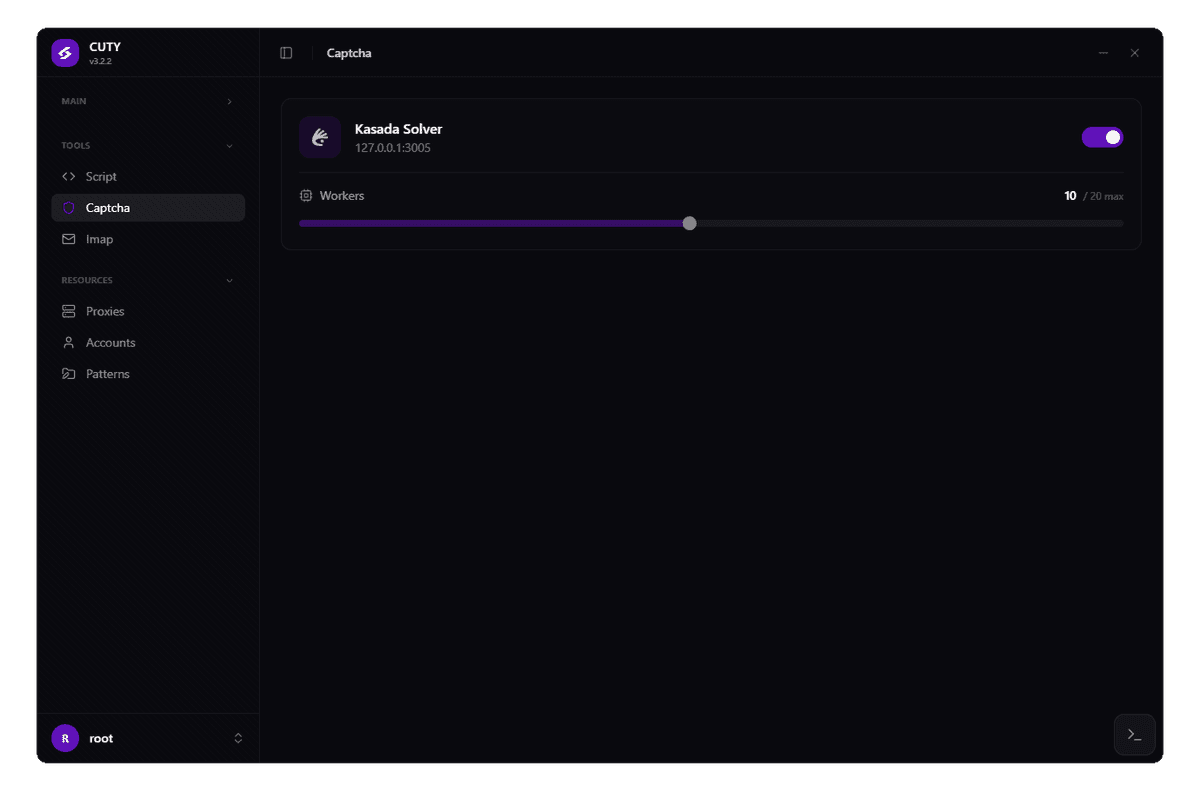Open the Patterns page

[108, 374]
